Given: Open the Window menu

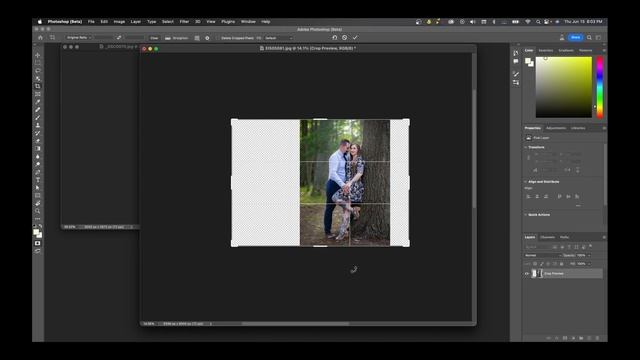Looking at the screenshot, I should (248, 22).
